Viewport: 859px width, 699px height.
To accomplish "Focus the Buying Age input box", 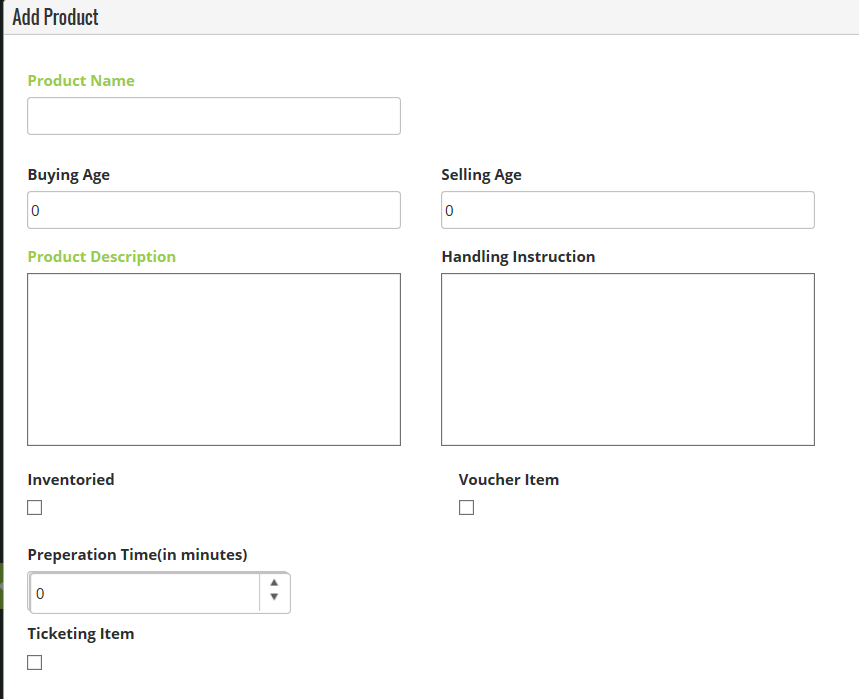I will [213, 210].
